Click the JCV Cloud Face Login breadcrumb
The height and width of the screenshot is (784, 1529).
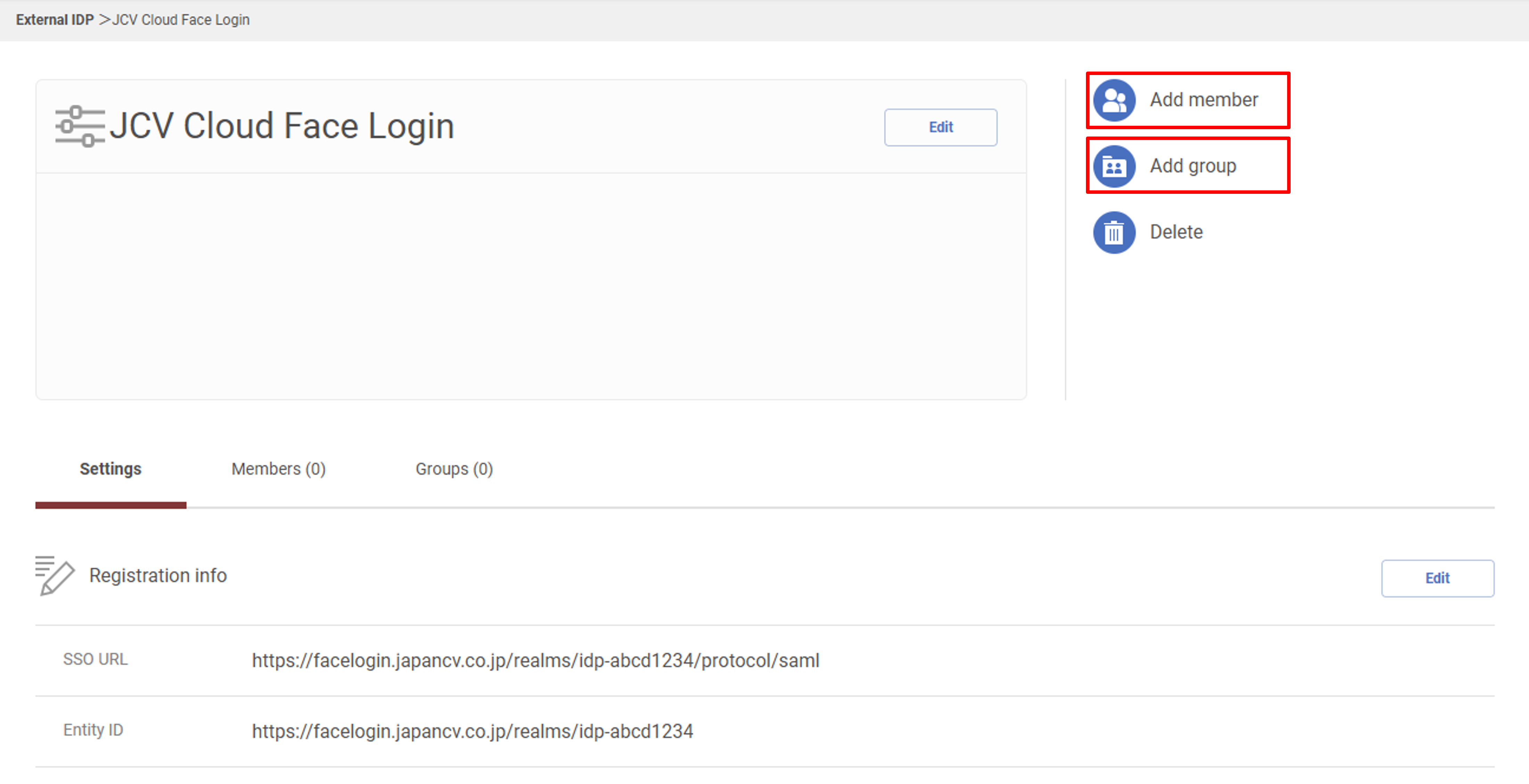click(180, 19)
